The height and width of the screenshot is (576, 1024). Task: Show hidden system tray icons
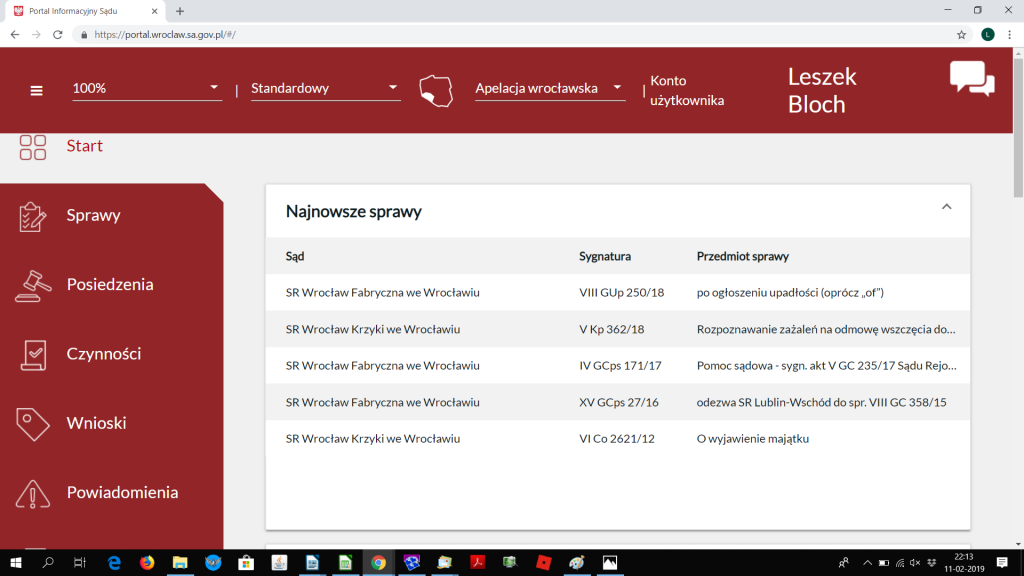click(x=867, y=562)
